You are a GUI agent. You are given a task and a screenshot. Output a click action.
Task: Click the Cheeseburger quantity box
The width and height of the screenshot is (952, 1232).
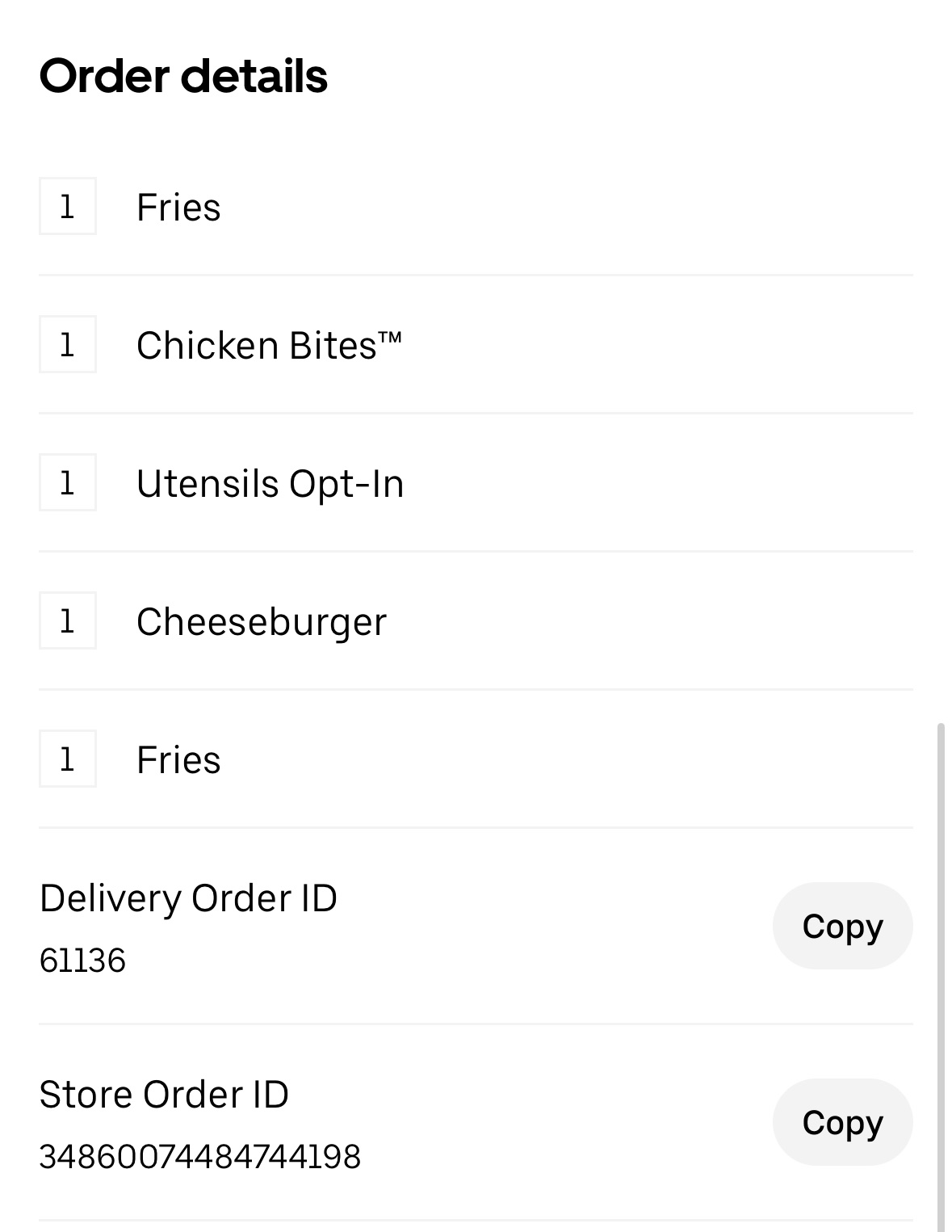coord(68,621)
